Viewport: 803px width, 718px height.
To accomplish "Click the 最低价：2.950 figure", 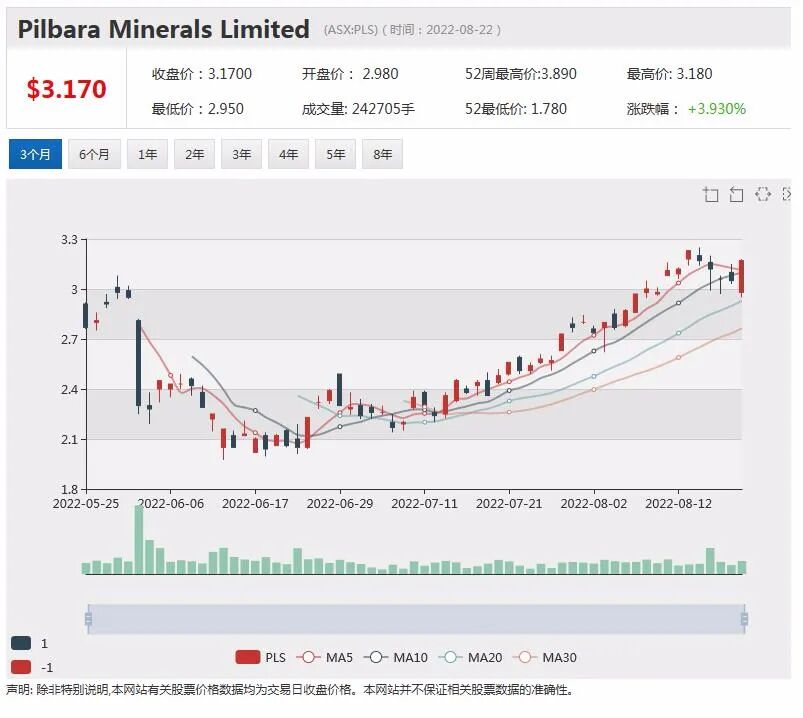I will pos(198,109).
